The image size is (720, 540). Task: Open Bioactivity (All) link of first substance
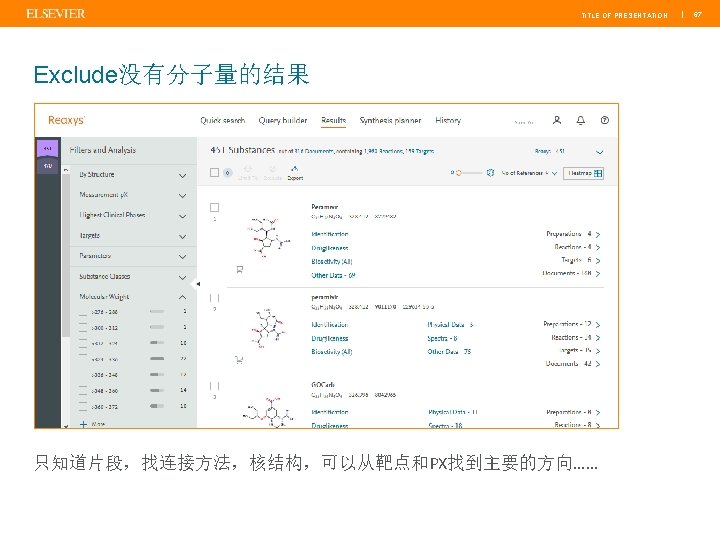click(x=332, y=261)
